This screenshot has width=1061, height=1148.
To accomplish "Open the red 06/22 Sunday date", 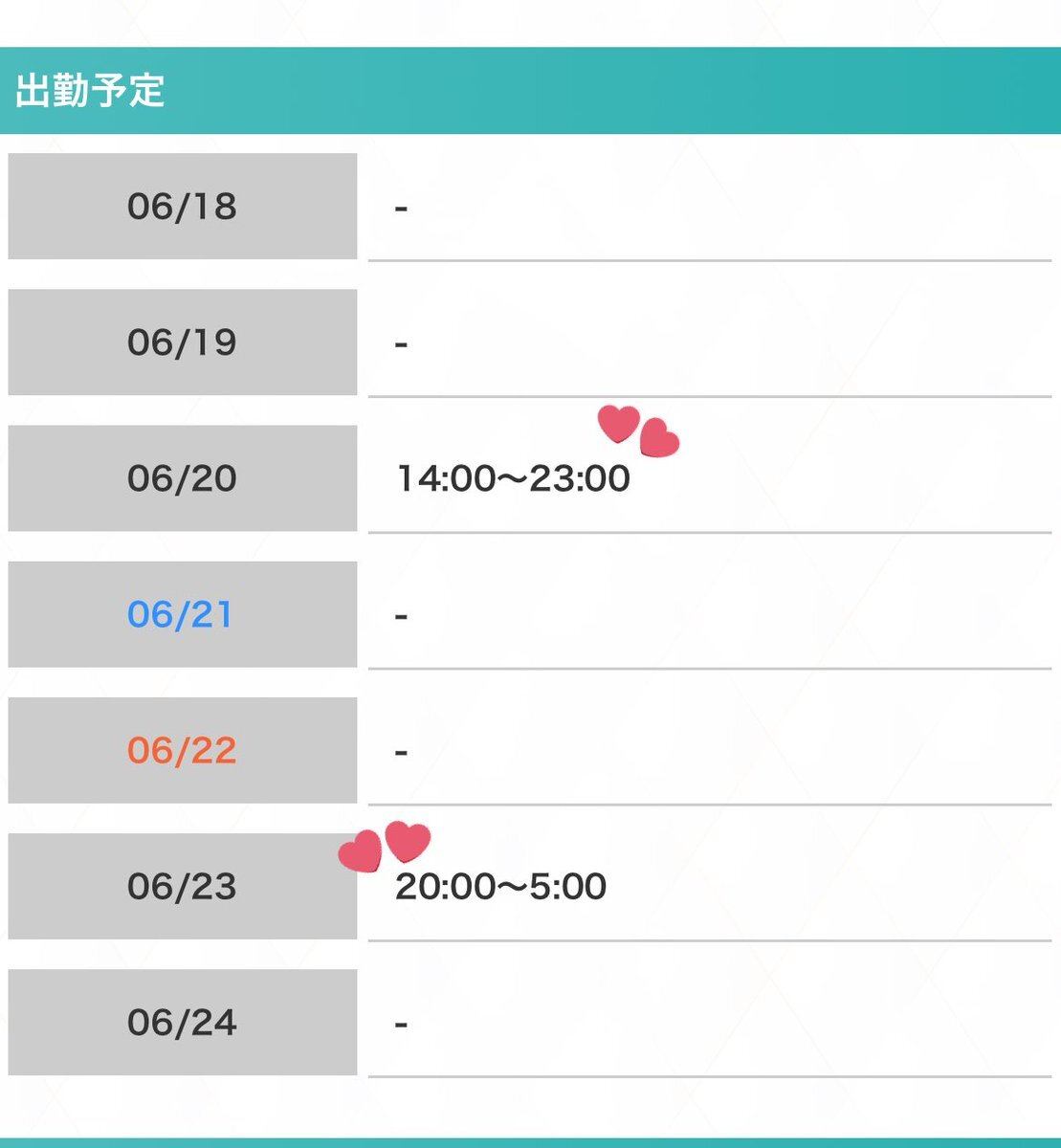I will (x=183, y=750).
